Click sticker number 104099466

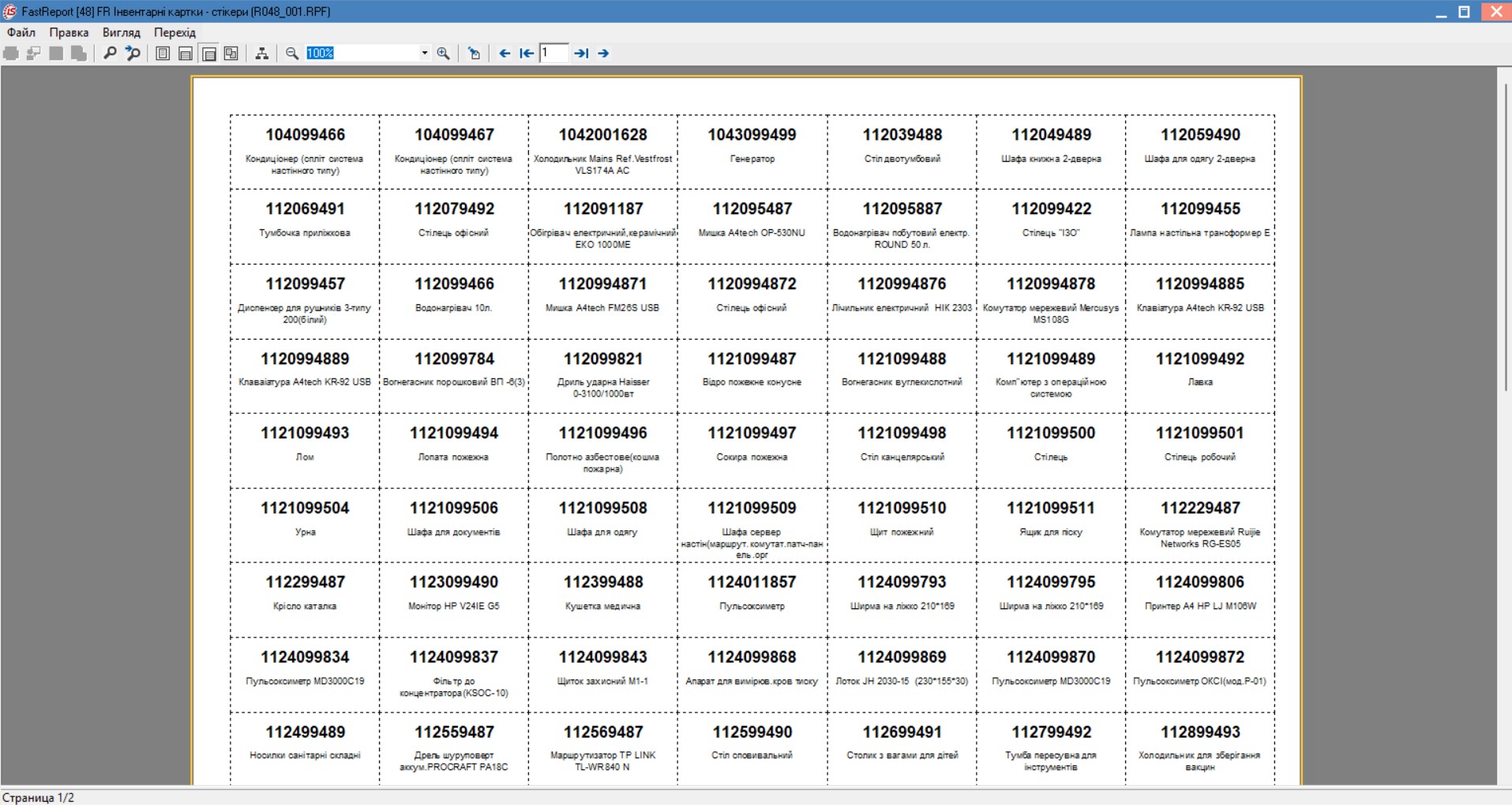tap(305, 135)
